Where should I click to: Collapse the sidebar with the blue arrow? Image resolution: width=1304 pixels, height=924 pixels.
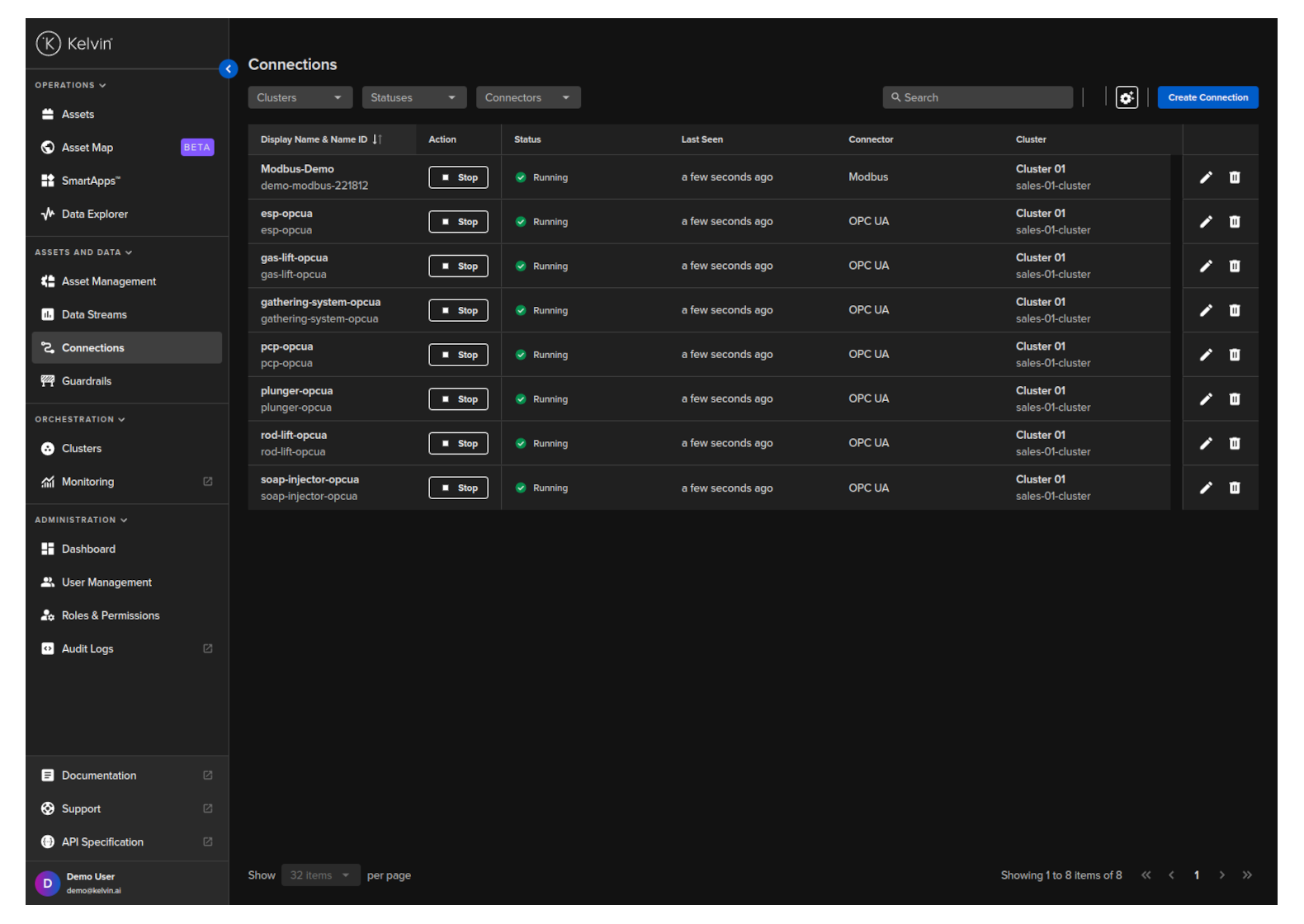[x=229, y=69]
